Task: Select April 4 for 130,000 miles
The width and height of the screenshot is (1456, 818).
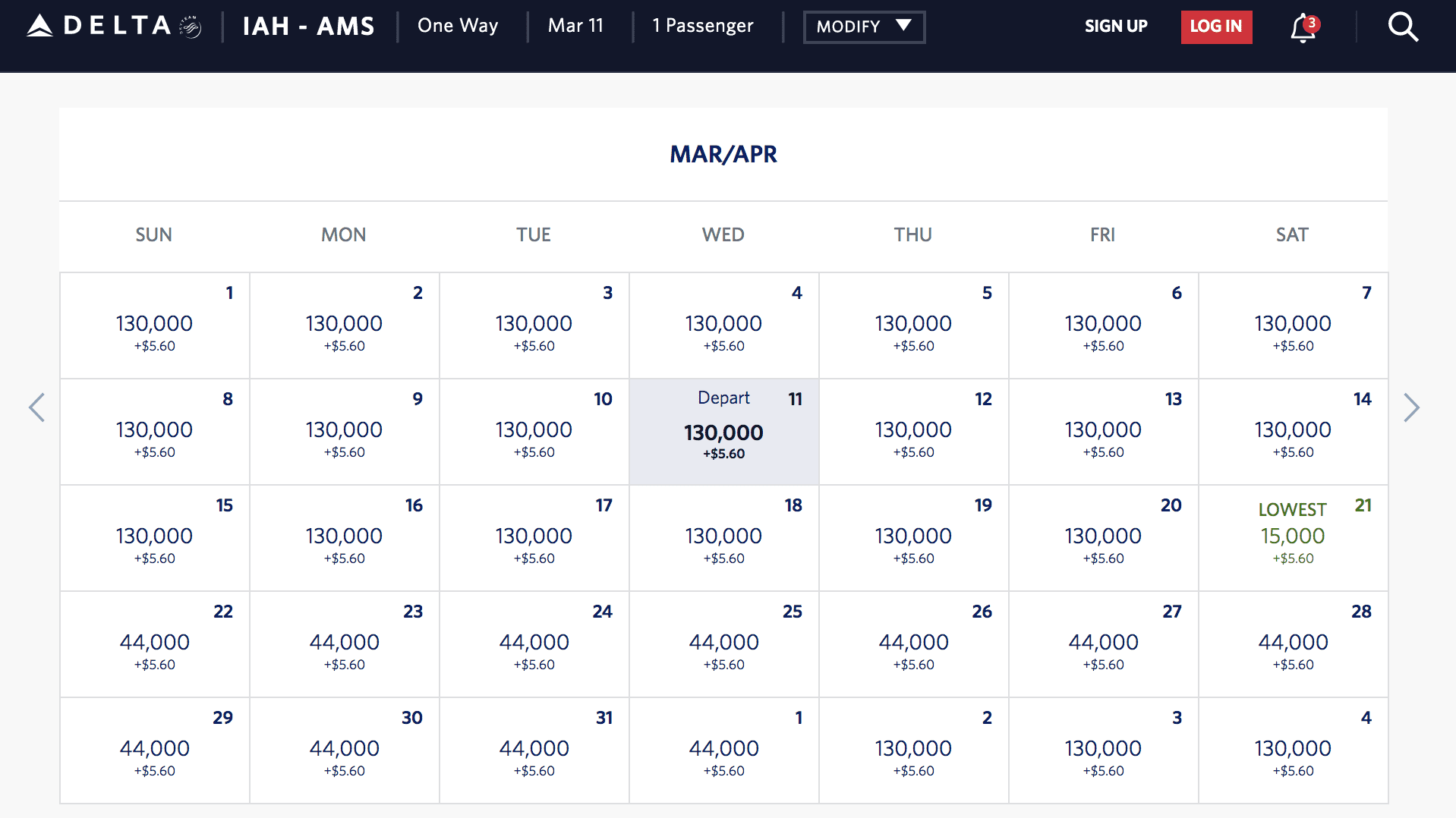Action: 1293,750
